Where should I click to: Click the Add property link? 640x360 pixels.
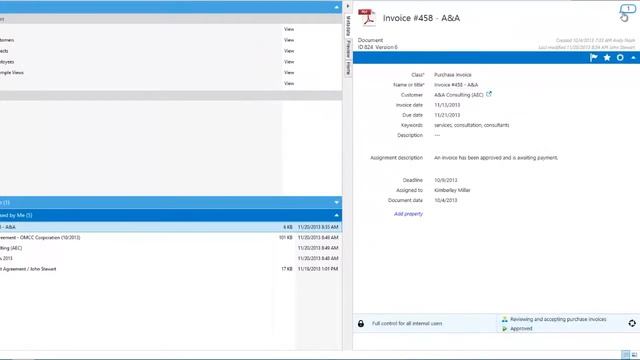click(x=408, y=214)
